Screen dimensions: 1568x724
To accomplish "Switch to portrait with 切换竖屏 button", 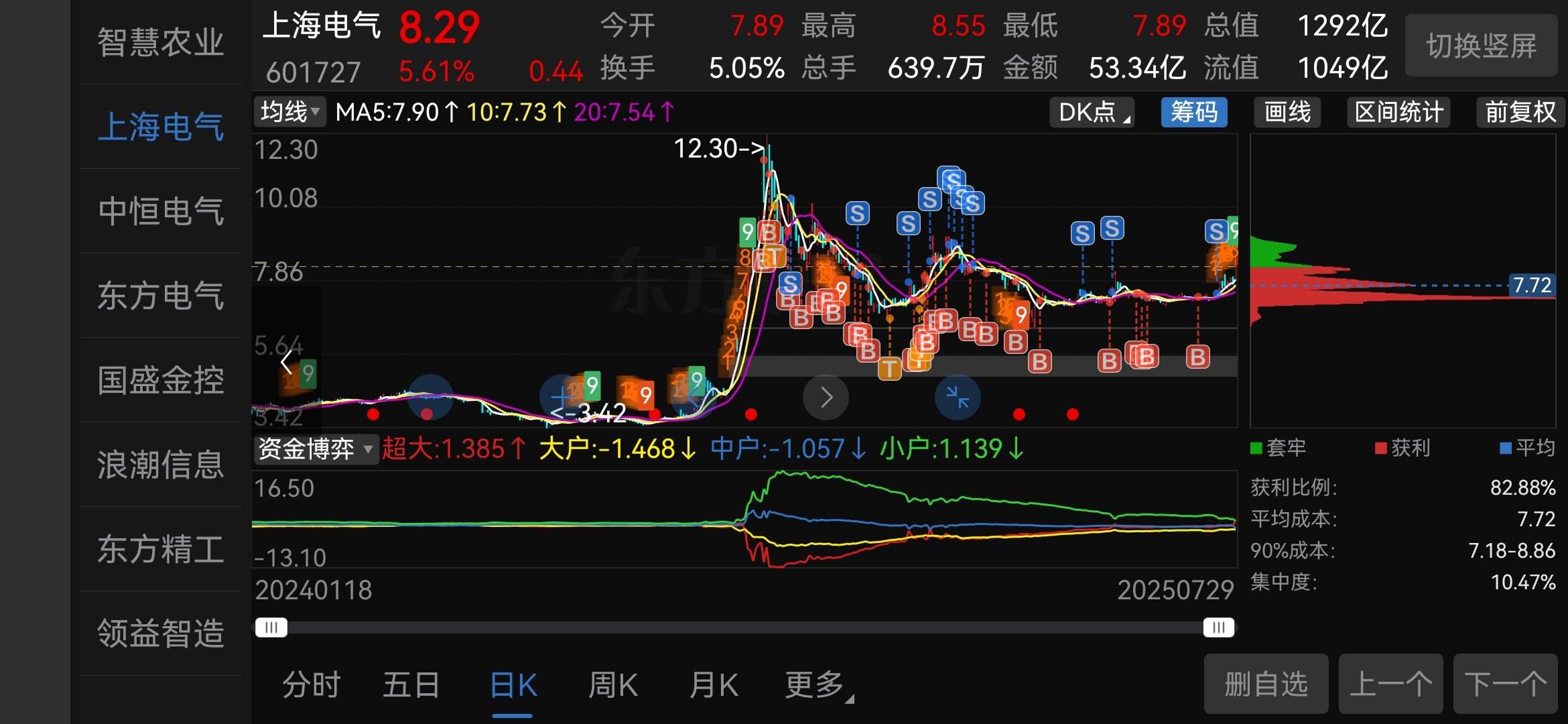I will click(x=1481, y=46).
